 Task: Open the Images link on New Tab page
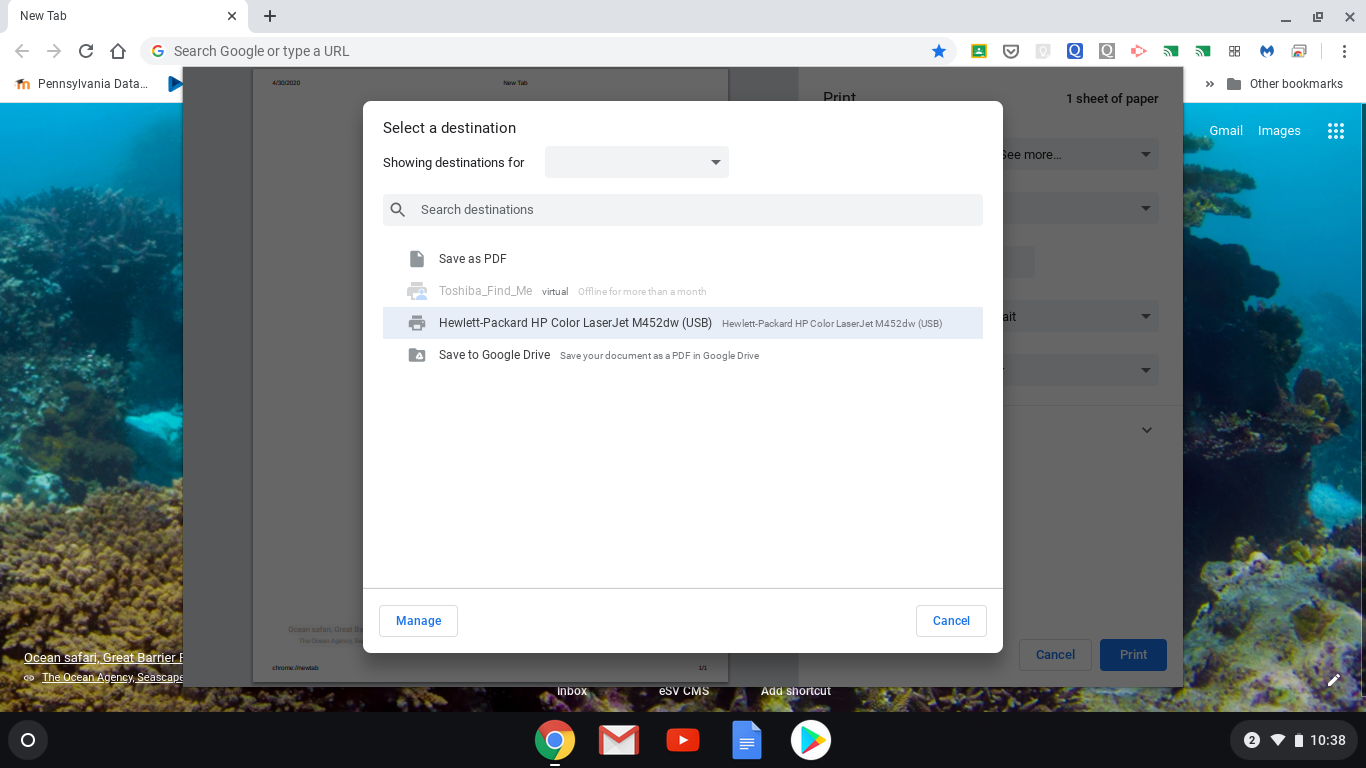[1279, 131]
